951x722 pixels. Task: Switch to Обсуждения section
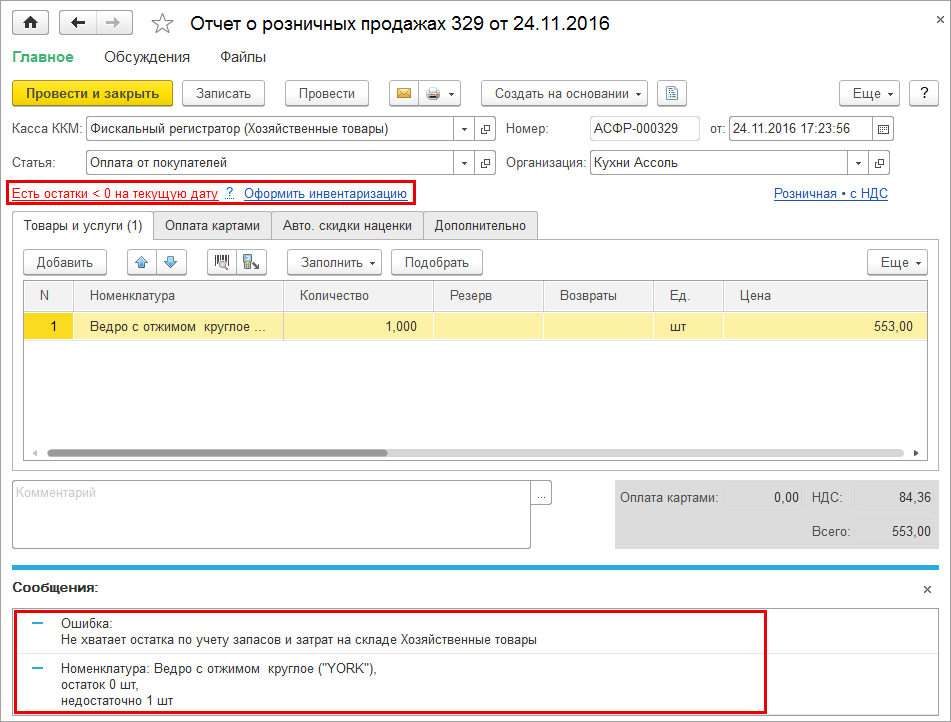click(x=147, y=57)
